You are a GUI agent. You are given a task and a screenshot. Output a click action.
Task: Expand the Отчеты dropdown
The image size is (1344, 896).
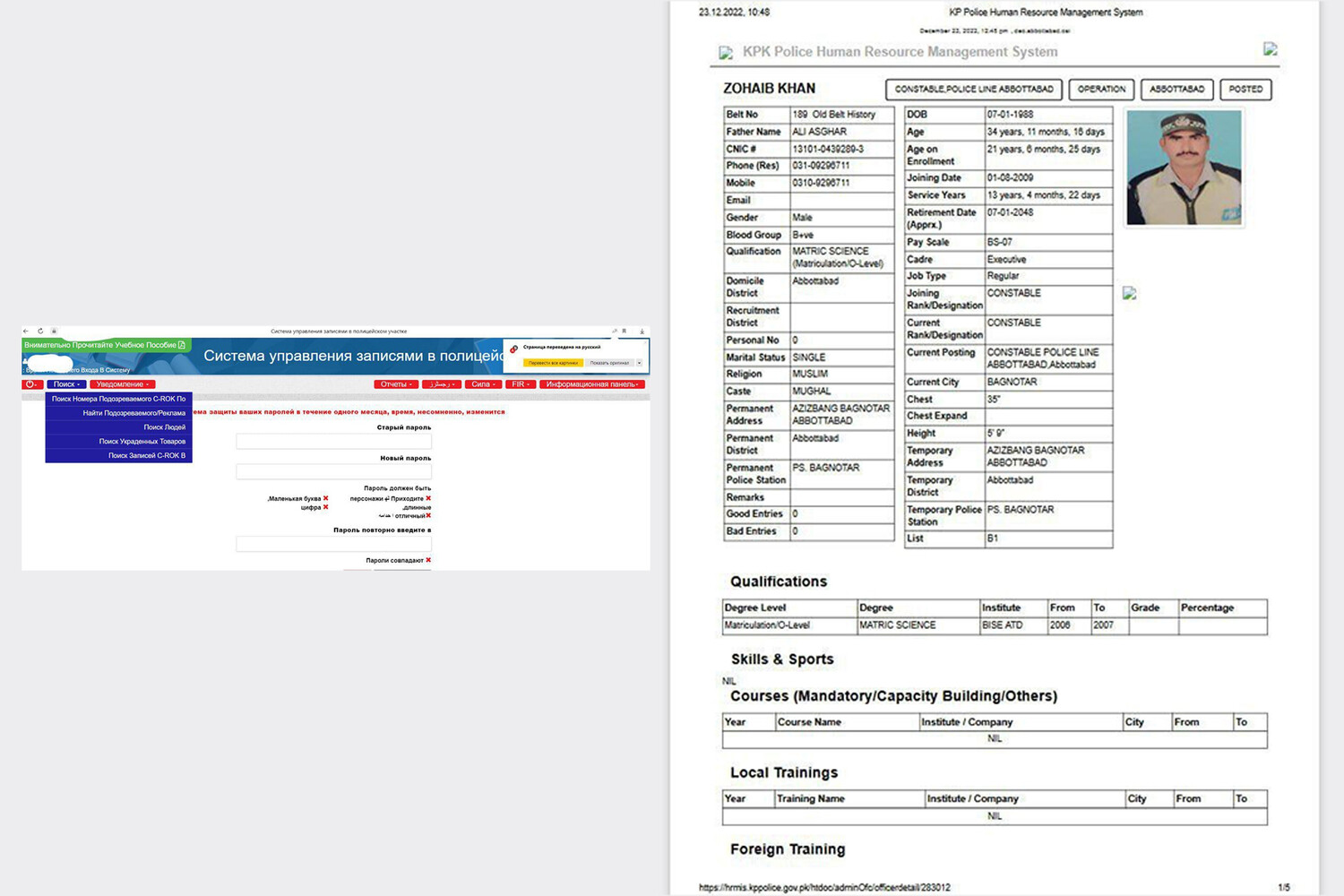395,384
